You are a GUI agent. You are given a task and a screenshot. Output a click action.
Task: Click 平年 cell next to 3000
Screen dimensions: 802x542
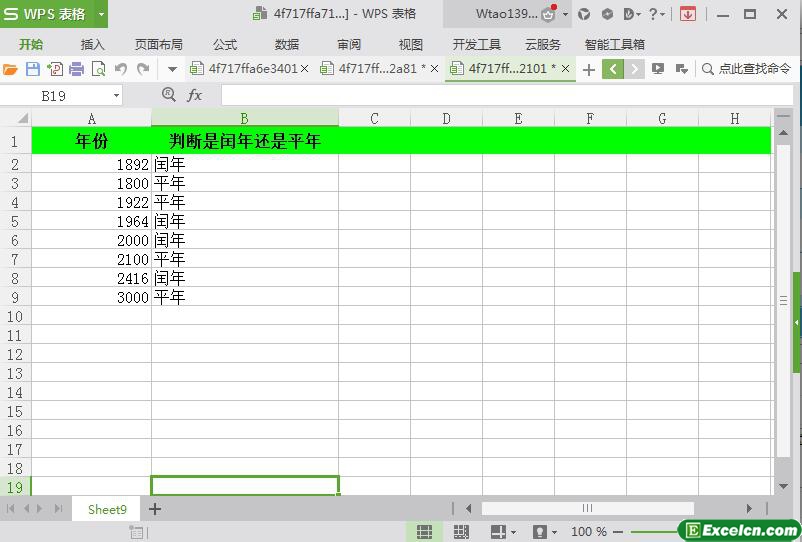(244, 297)
